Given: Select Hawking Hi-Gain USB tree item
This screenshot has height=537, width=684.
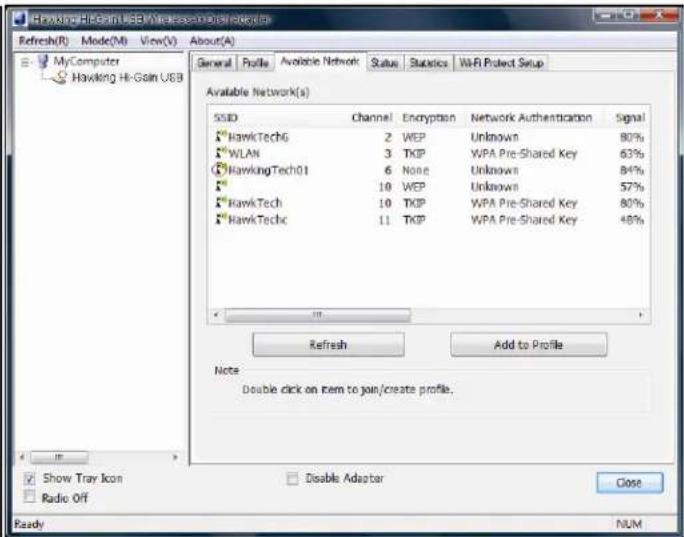Looking at the screenshot, I should coord(127,78).
